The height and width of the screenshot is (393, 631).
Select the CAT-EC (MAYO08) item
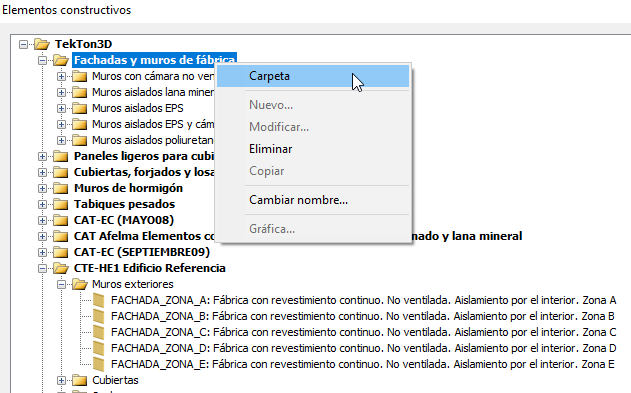click(x=124, y=220)
